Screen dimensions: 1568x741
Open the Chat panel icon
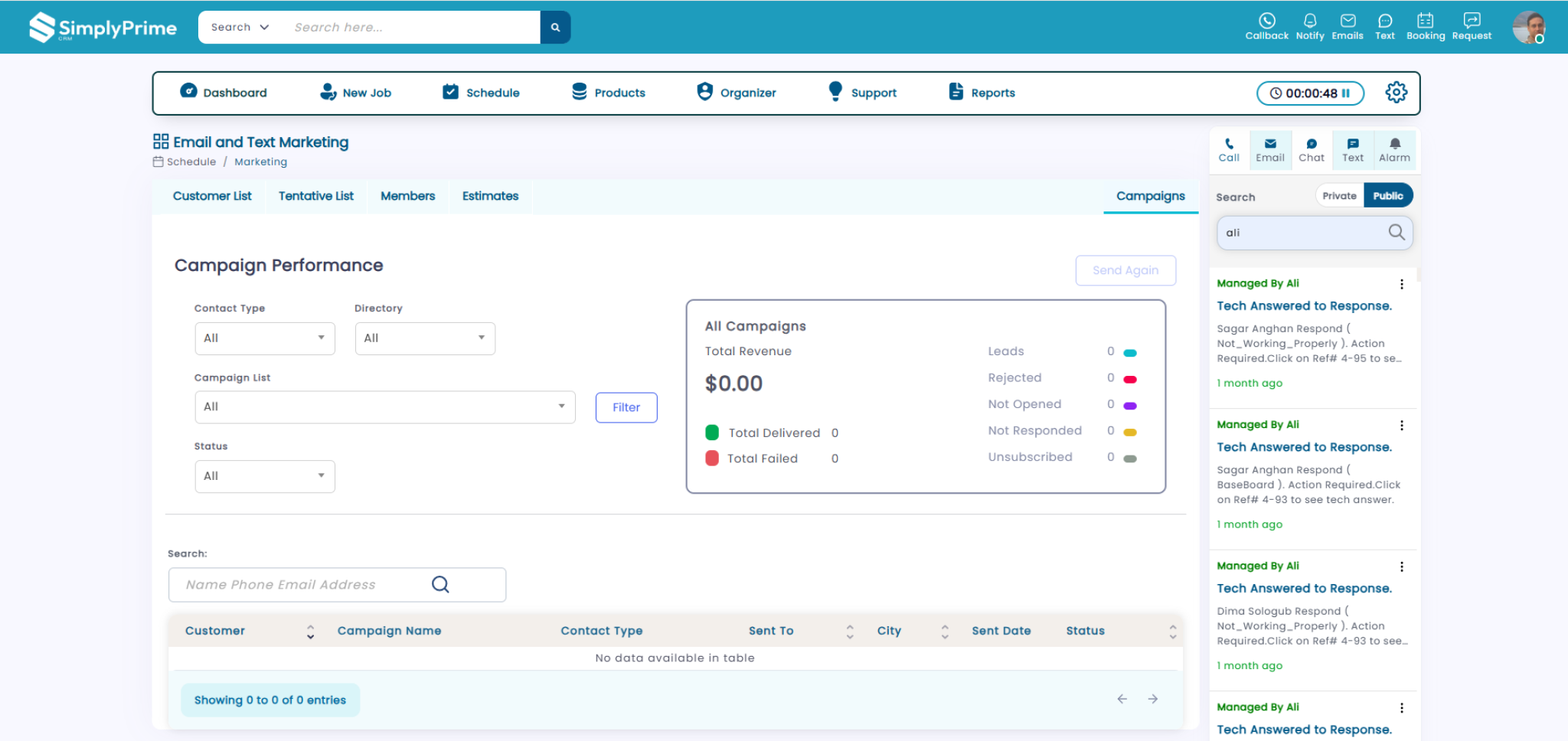click(1312, 150)
